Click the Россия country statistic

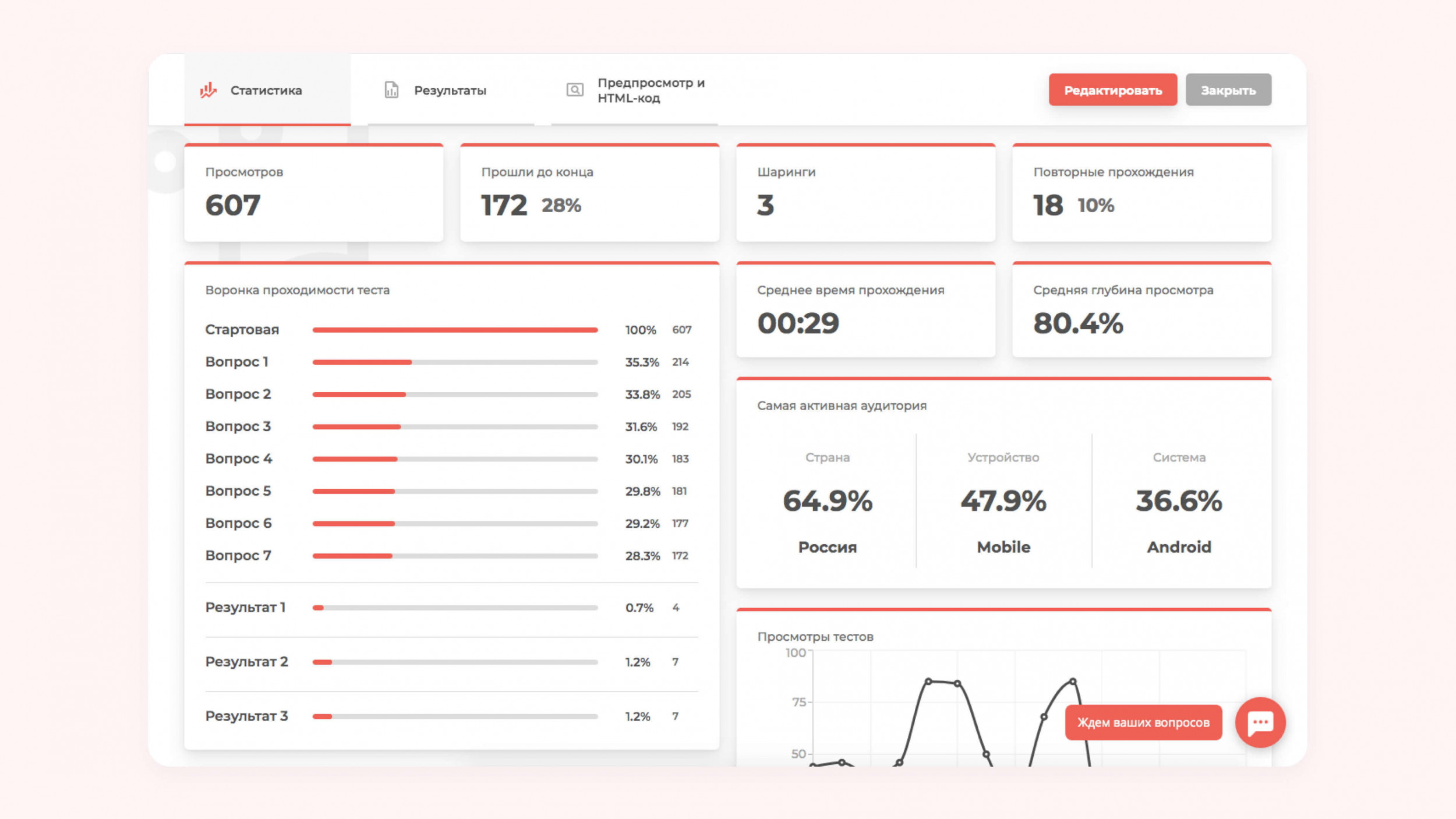[827, 546]
